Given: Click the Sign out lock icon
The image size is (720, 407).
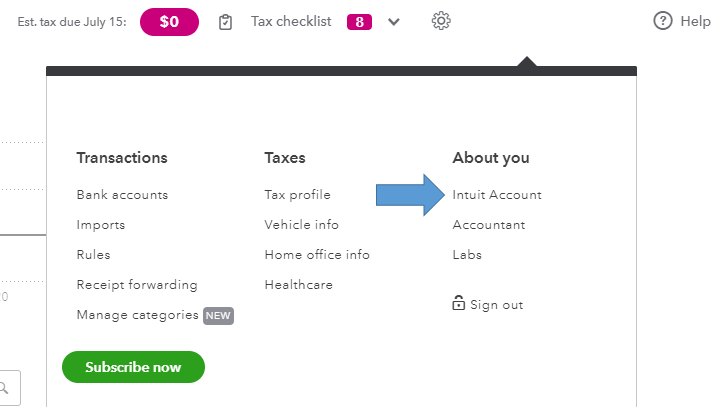Looking at the screenshot, I should (459, 304).
